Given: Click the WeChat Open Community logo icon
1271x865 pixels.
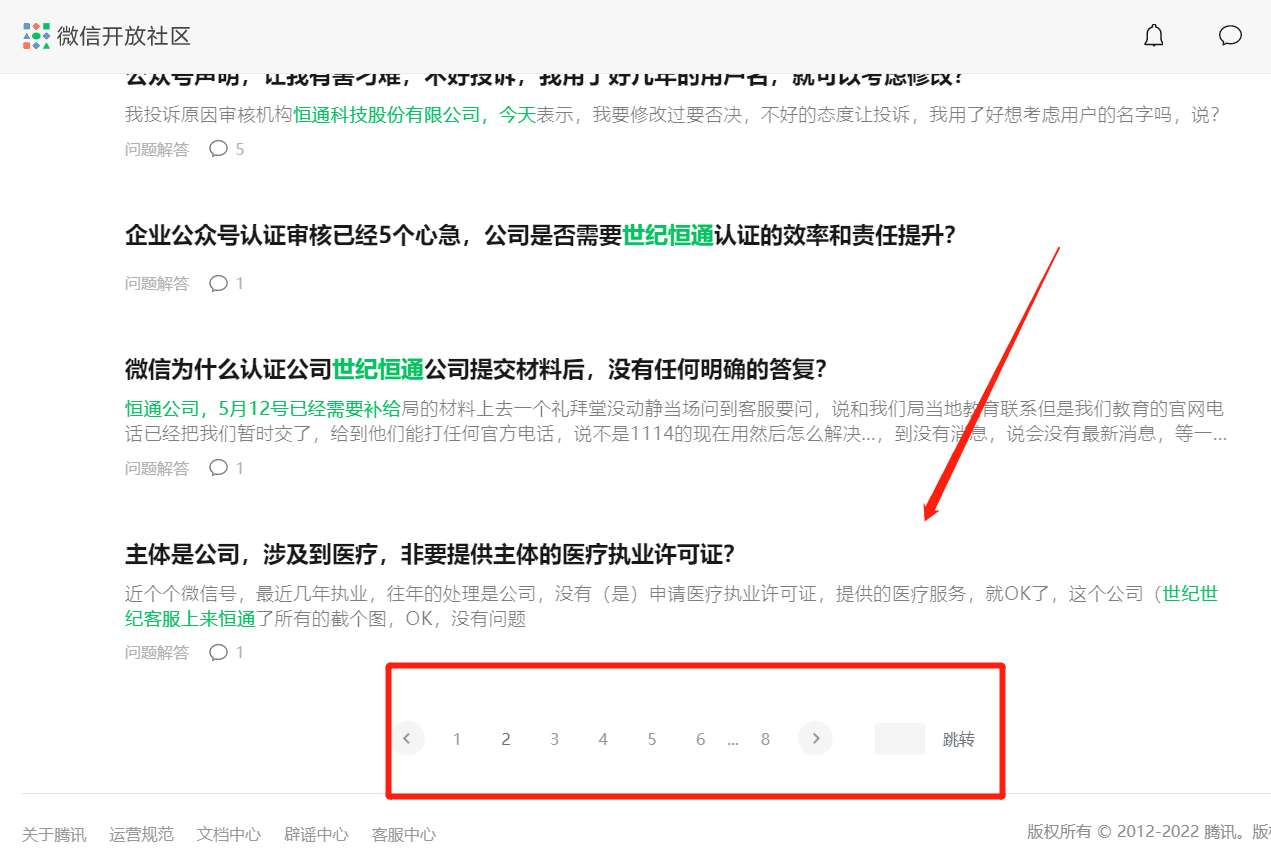Looking at the screenshot, I should 36,36.
